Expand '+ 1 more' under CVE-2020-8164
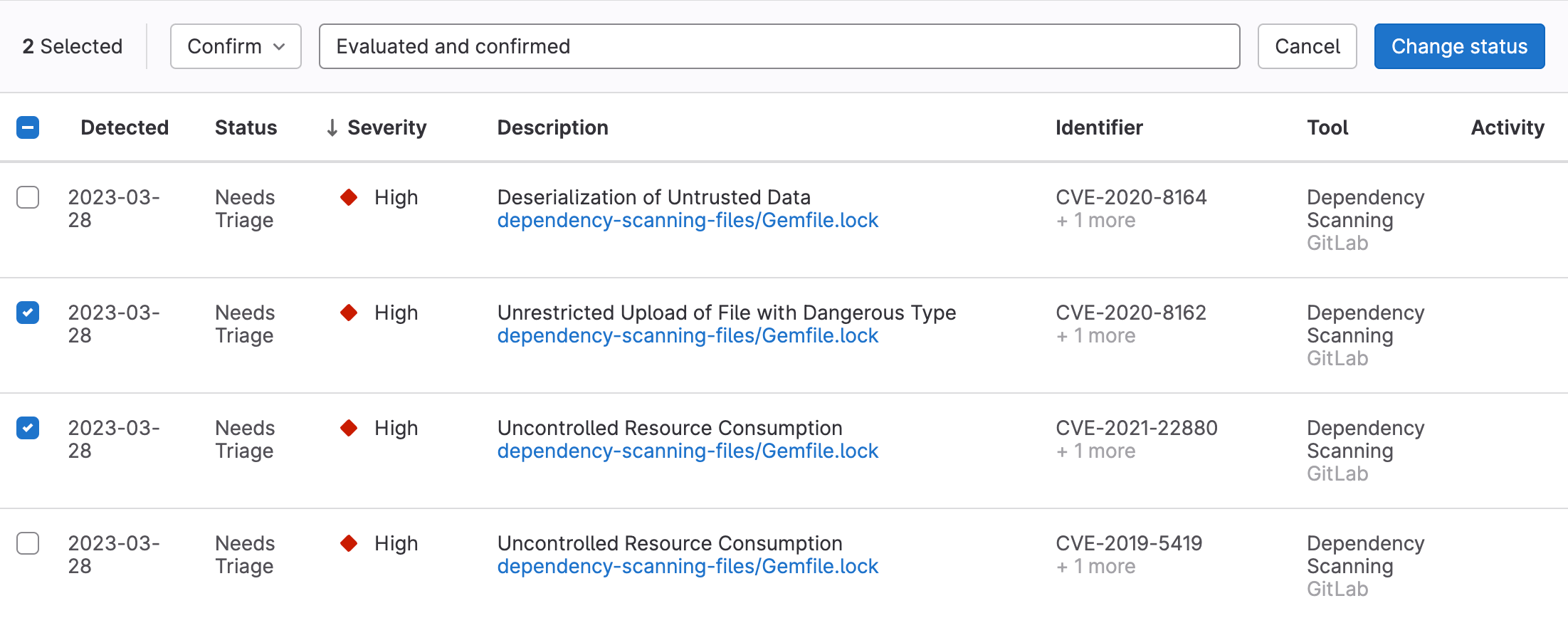 tap(1095, 221)
